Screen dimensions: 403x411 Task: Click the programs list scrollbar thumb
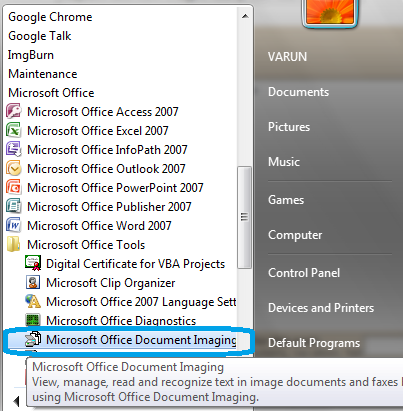click(x=244, y=217)
